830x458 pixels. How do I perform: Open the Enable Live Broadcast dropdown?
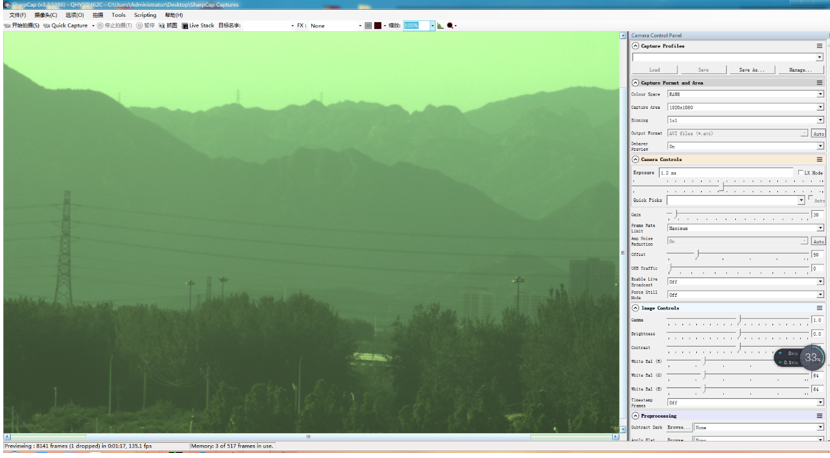(x=745, y=282)
